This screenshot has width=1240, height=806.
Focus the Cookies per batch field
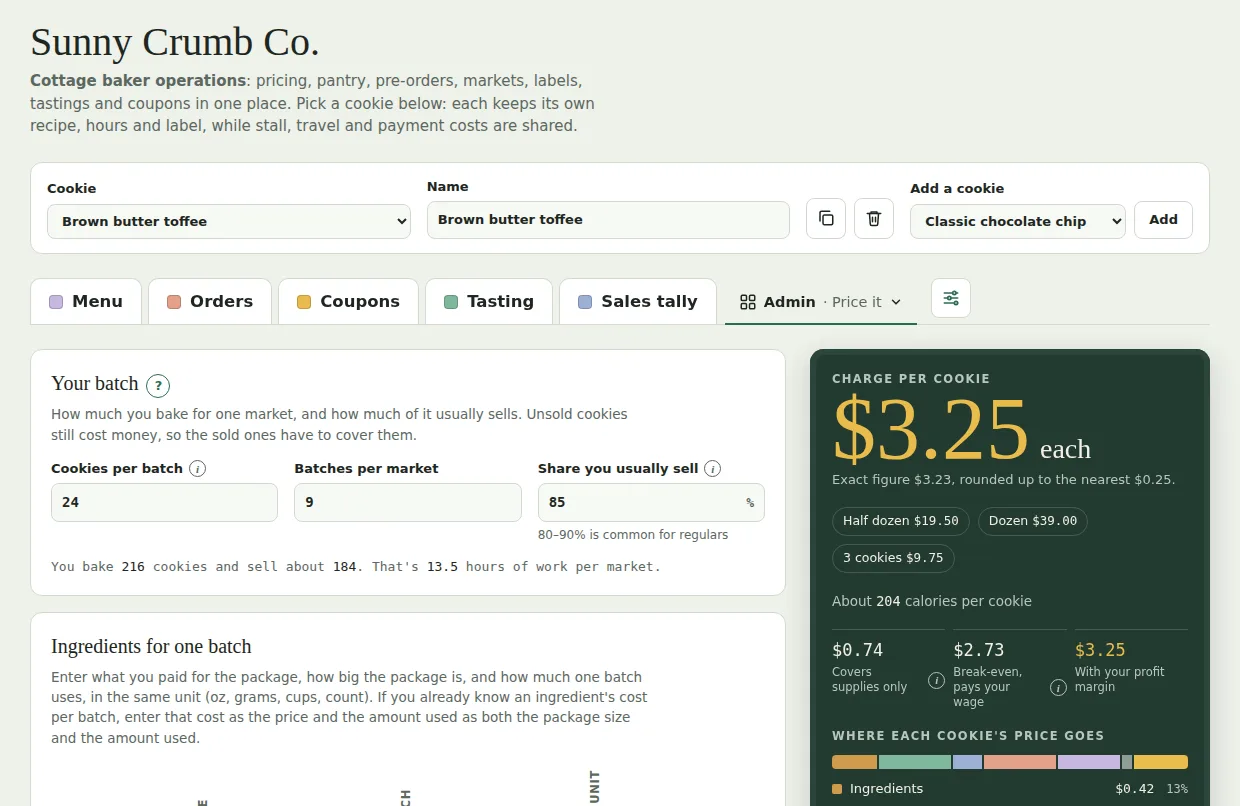[164, 502]
